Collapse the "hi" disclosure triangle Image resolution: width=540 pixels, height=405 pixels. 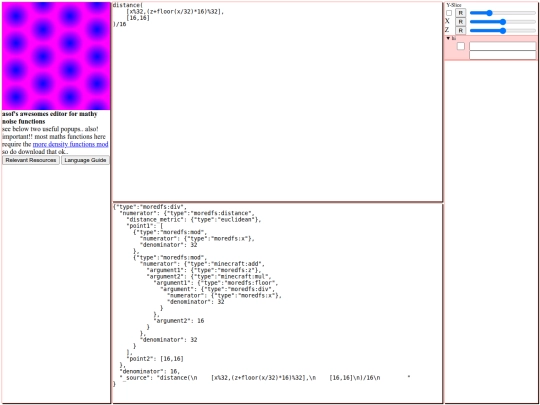pyautogui.click(x=448, y=38)
